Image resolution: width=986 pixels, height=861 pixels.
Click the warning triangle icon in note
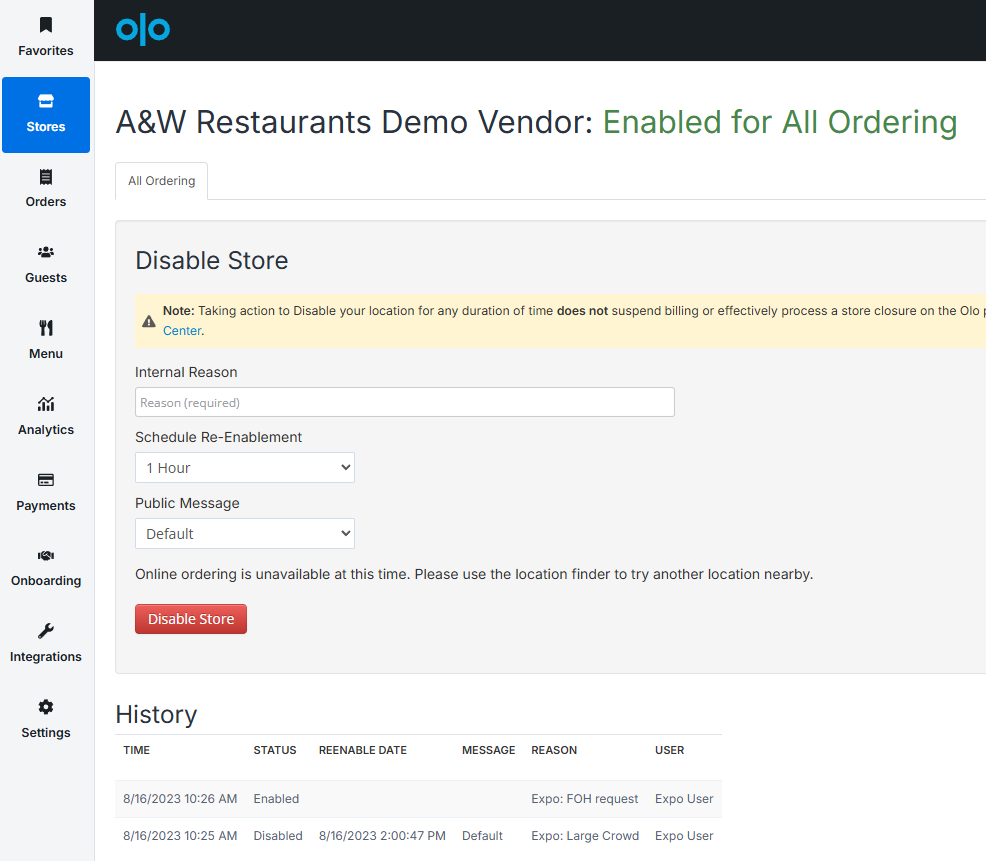[x=148, y=321]
